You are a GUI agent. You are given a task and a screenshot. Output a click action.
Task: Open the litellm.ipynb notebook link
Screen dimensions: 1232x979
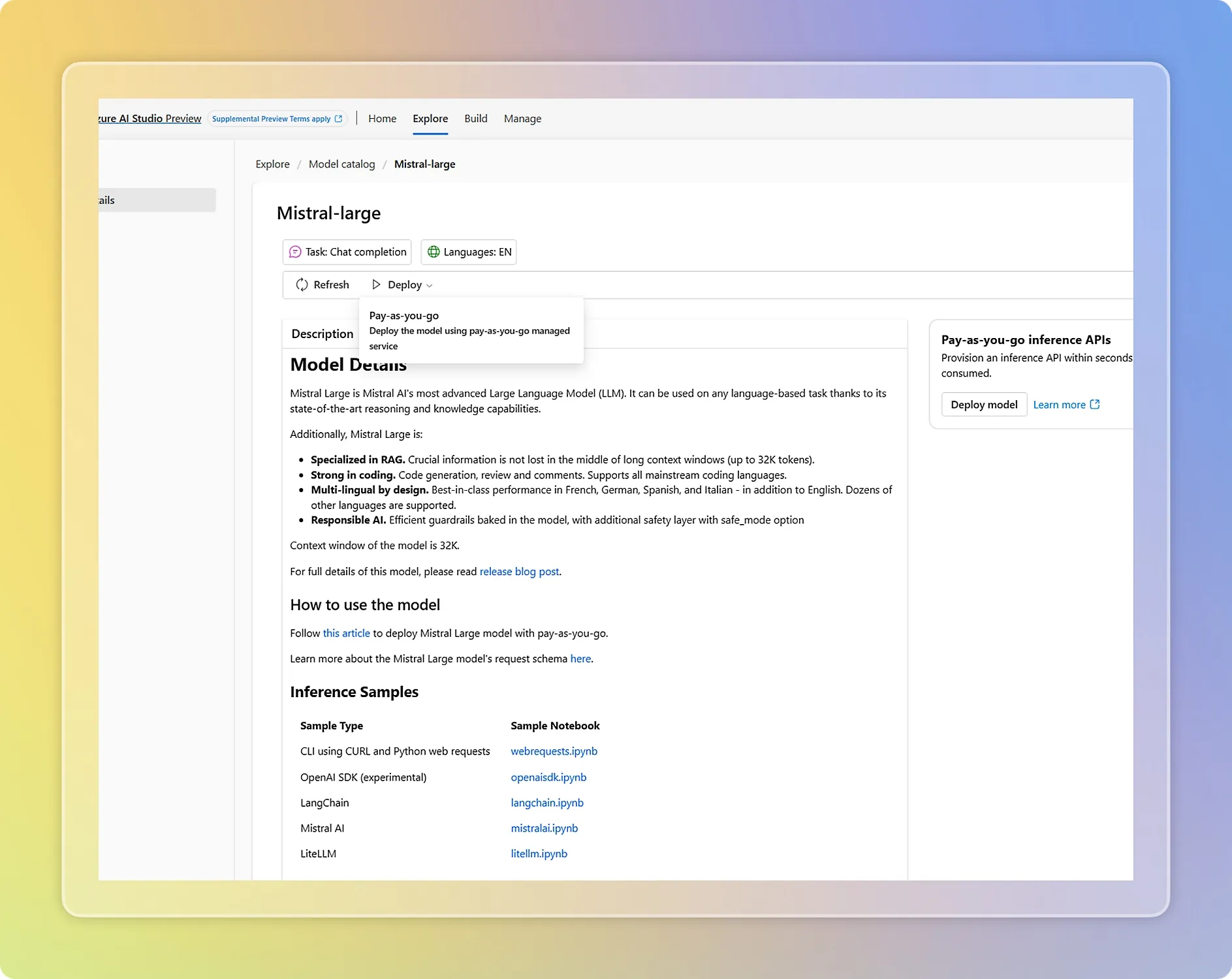tap(539, 854)
